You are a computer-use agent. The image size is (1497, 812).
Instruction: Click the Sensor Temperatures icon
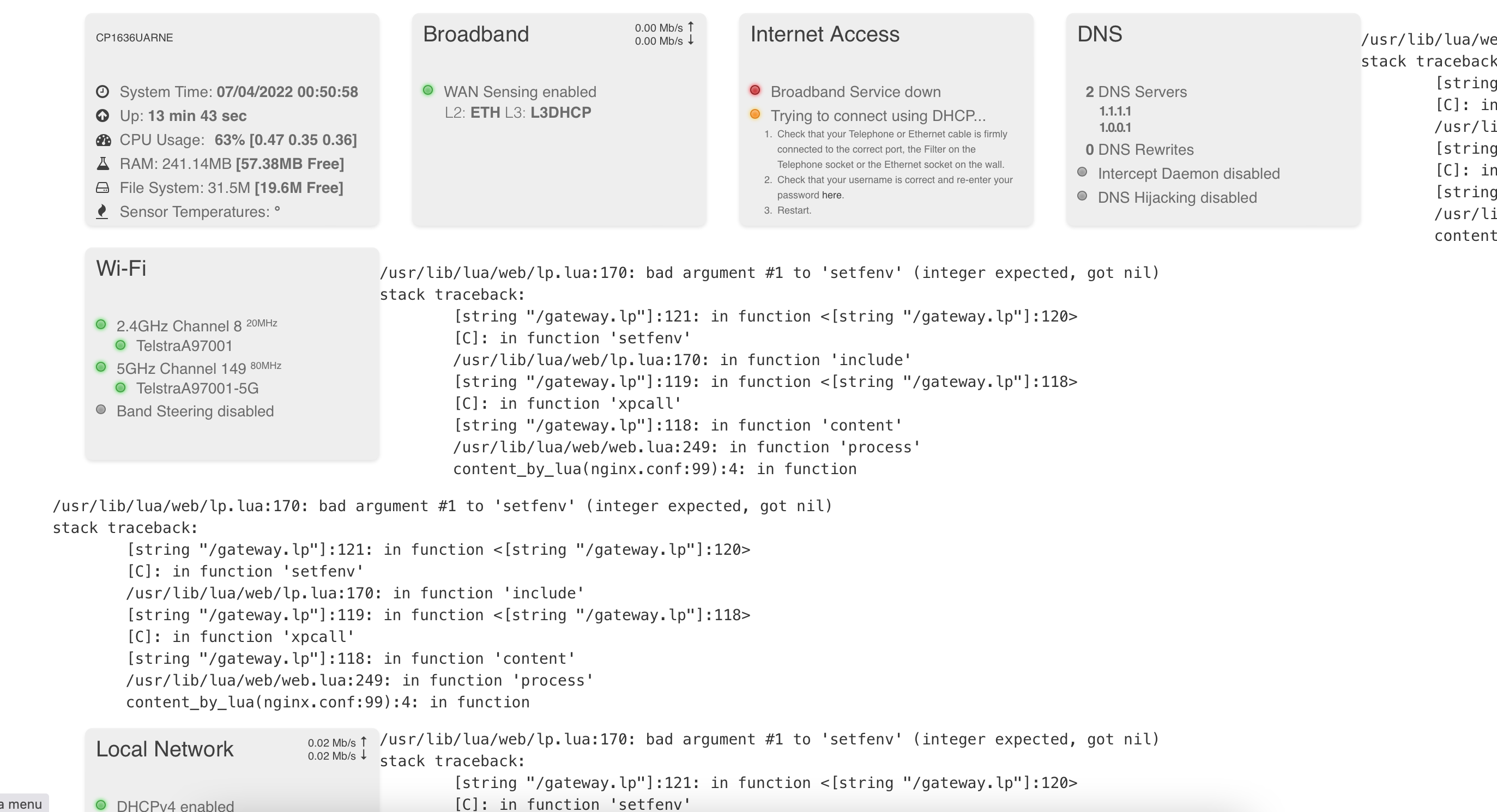(104, 211)
